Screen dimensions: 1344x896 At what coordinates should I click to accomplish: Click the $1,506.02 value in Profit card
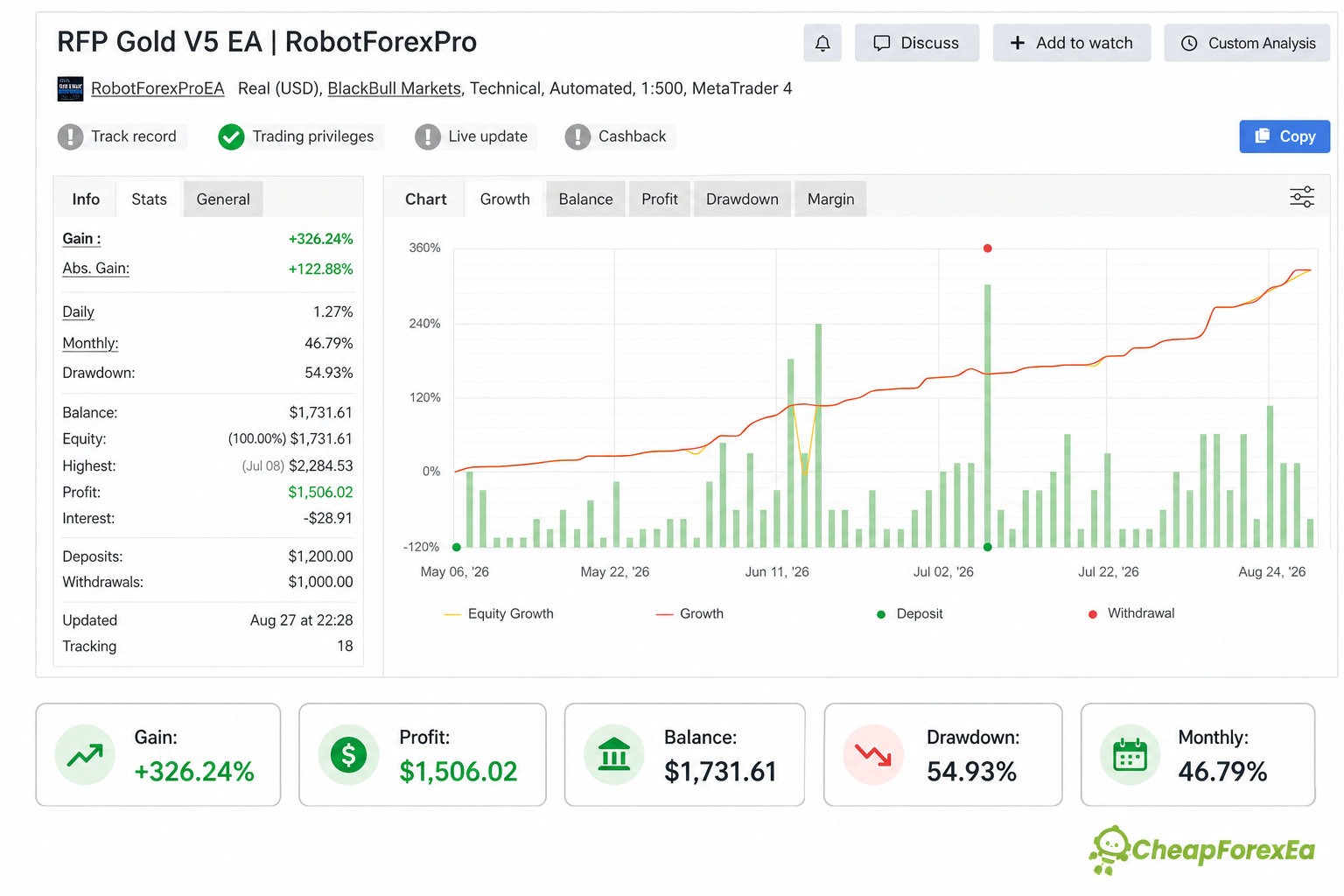pyautogui.click(x=458, y=772)
